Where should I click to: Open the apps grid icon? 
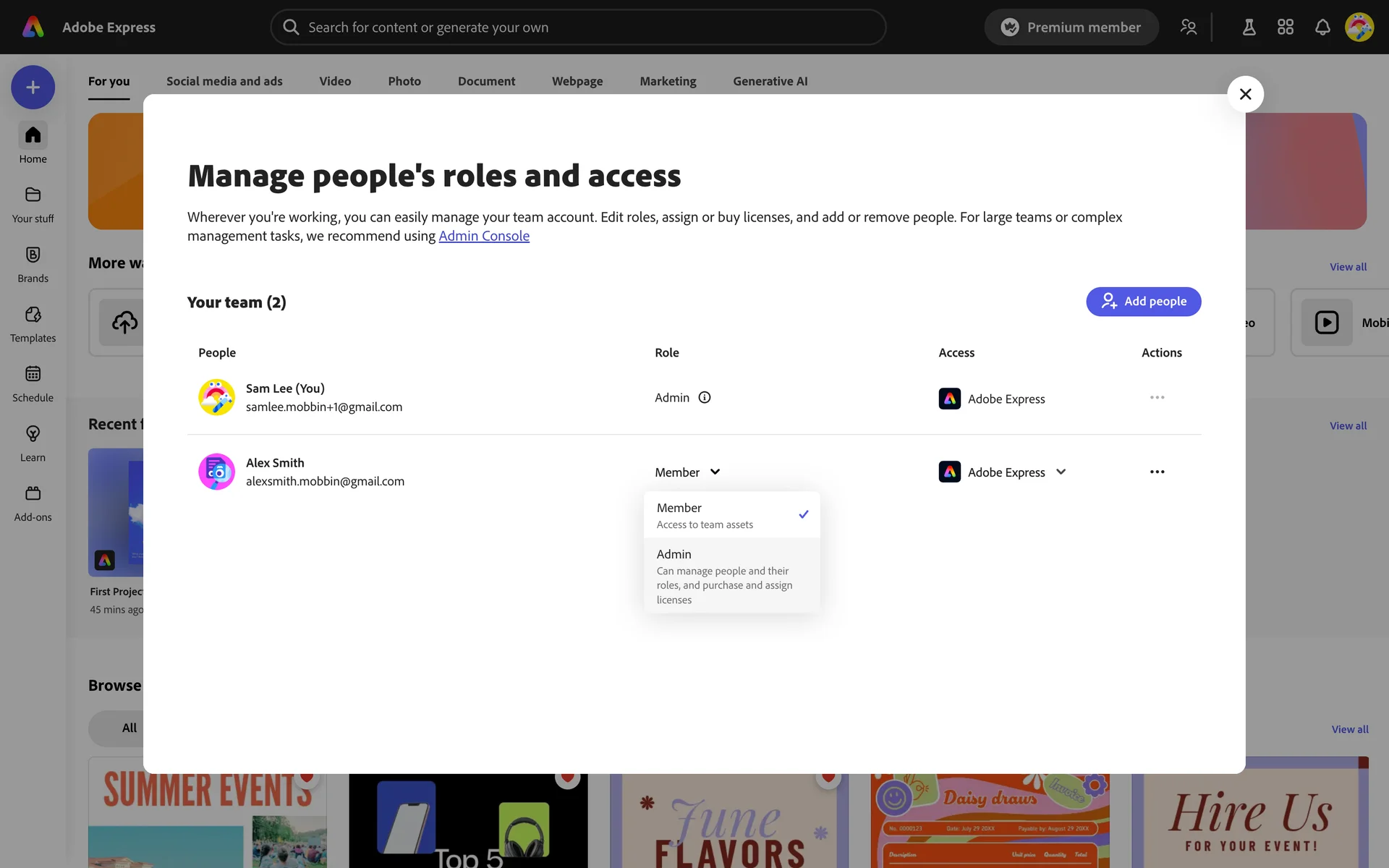tap(1285, 27)
